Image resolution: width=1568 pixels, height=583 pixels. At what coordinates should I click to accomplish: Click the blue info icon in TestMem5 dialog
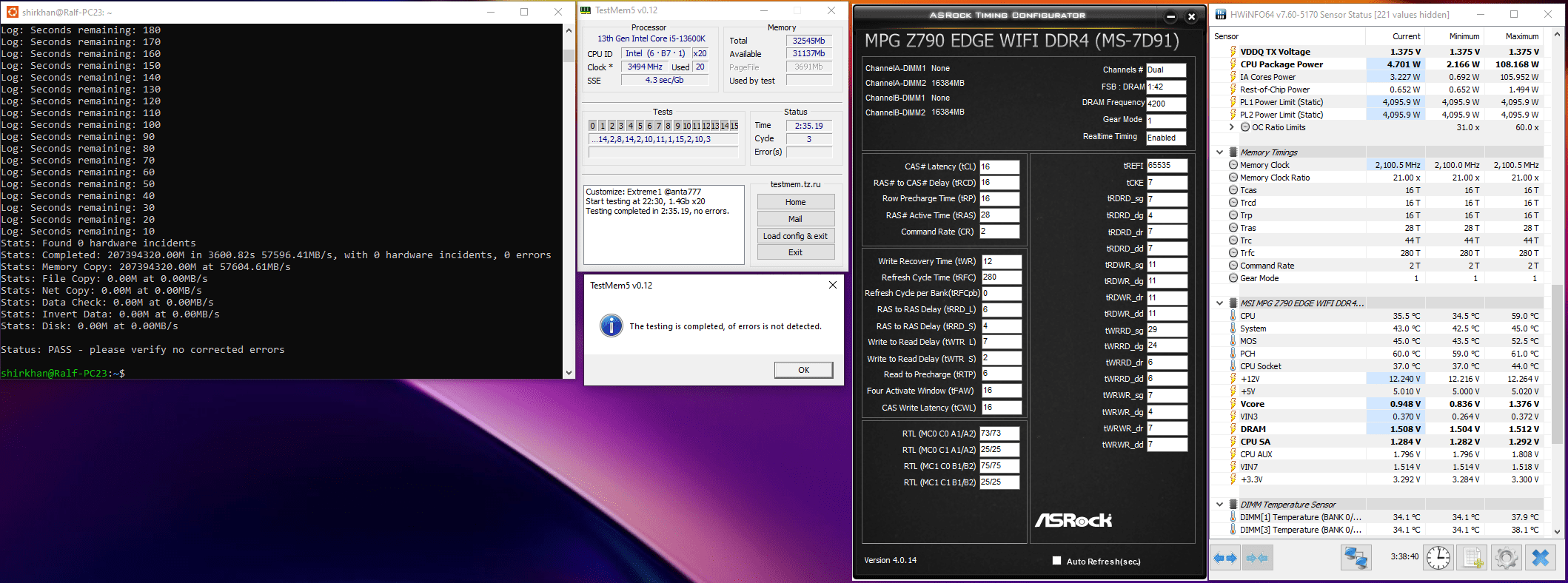coord(611,326)
